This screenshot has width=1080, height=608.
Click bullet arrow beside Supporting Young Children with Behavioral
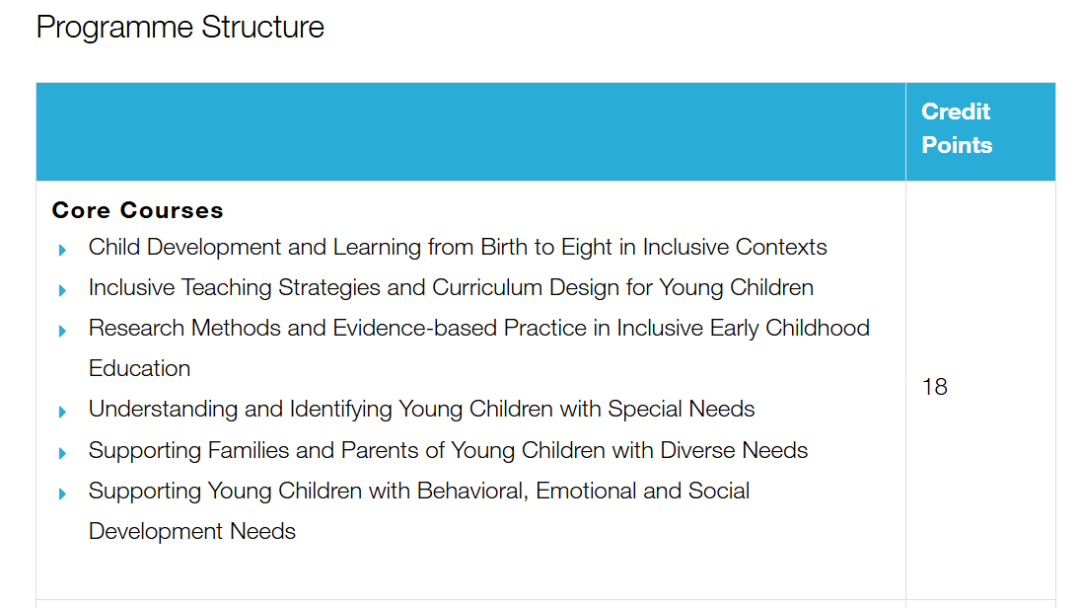(x=63, y=493)
